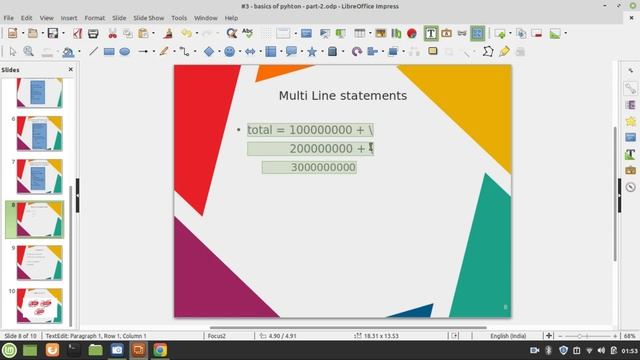This screenshot has height=360, width=640.
Task: Click the Save document icon
Action: 53,33
